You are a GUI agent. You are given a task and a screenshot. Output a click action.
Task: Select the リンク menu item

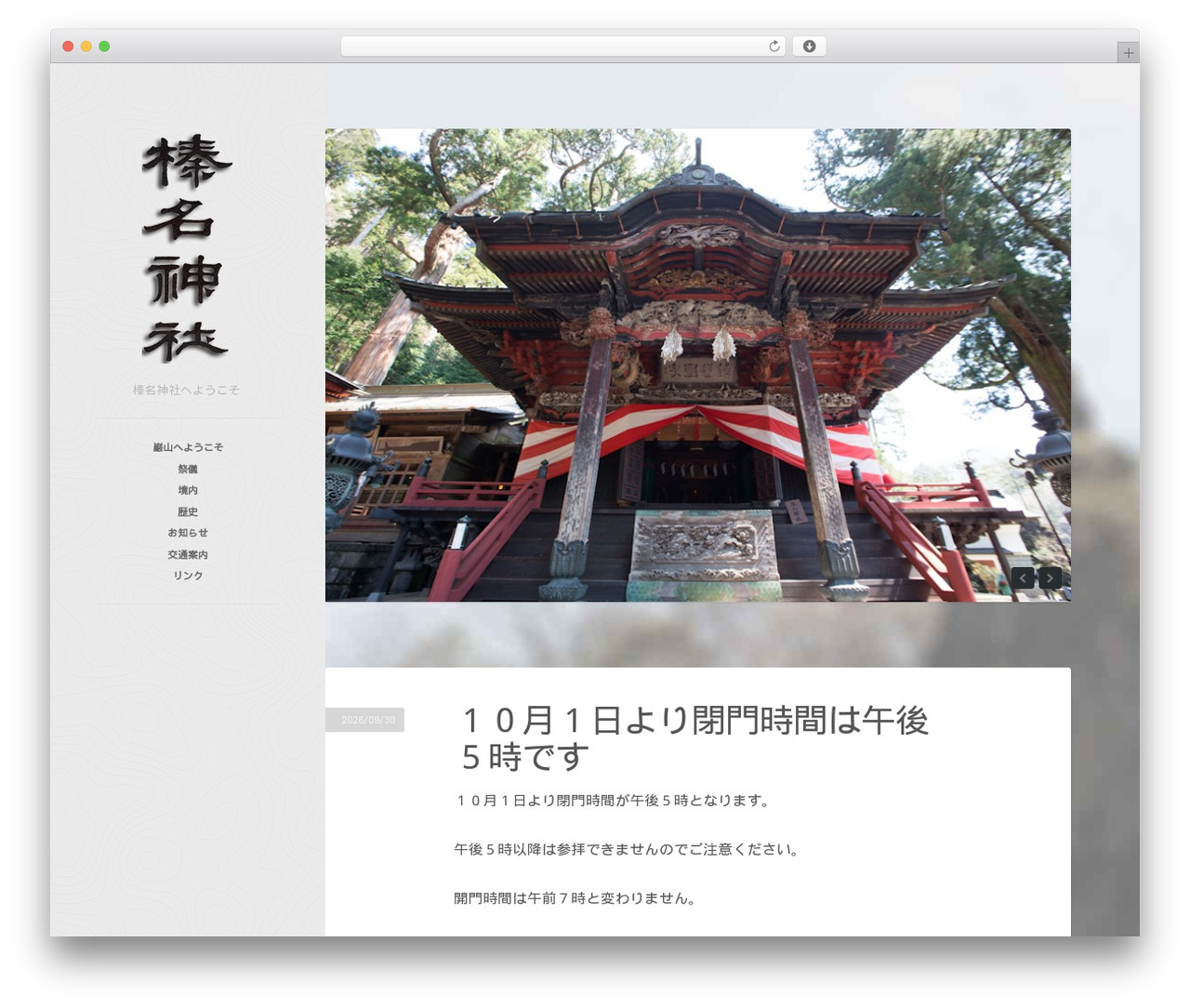coord(188,576)
